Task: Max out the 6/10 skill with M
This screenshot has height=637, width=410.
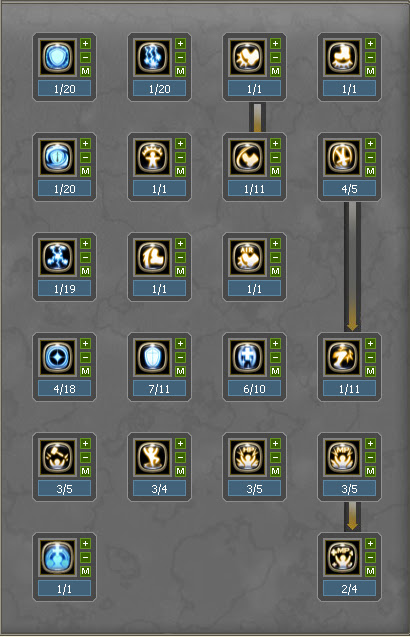Action: pos(276,371)
